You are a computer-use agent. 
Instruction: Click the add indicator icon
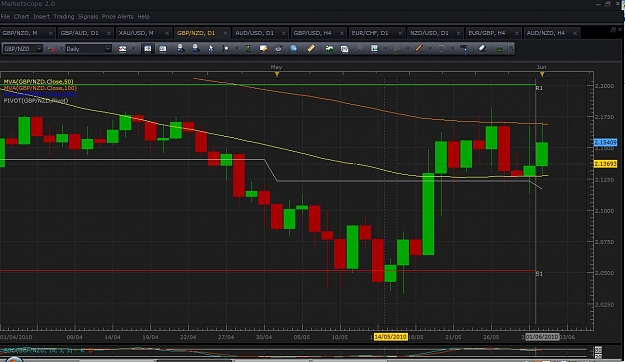pyautogui.click(x=329, y=48)
